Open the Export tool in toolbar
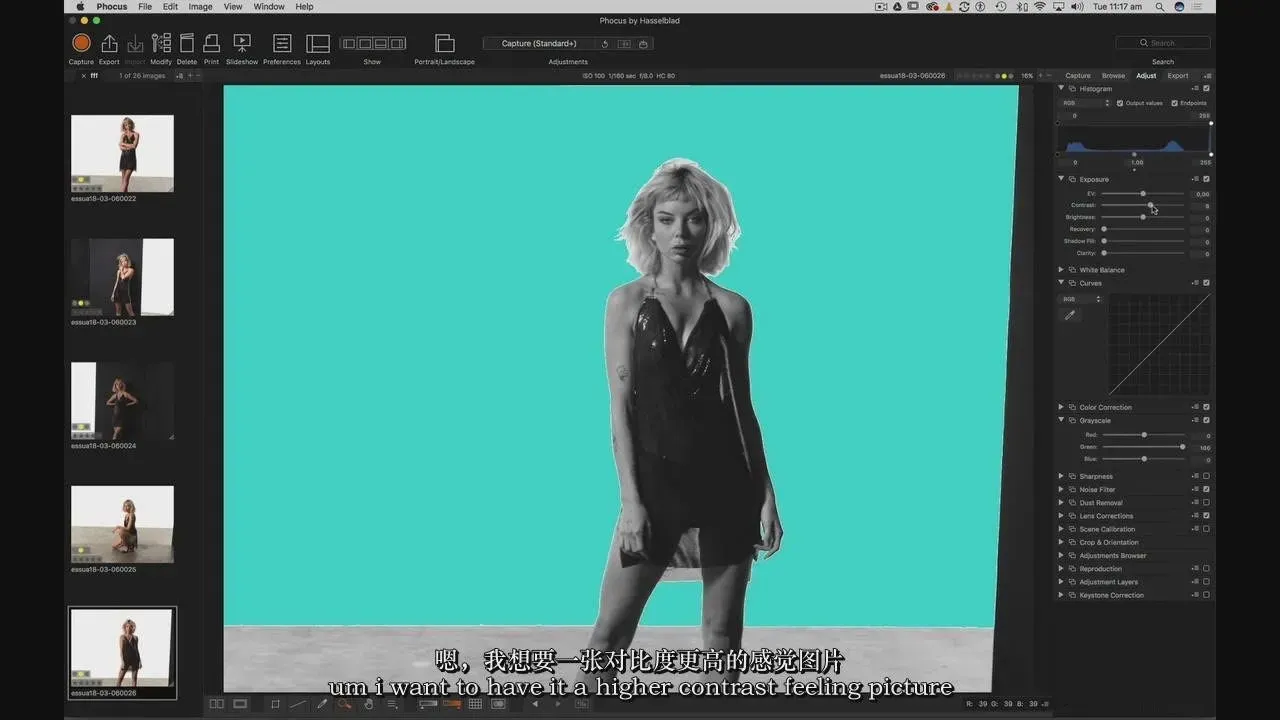The width and height of the screenshot is (1280, 720). [x=109, y=43]
